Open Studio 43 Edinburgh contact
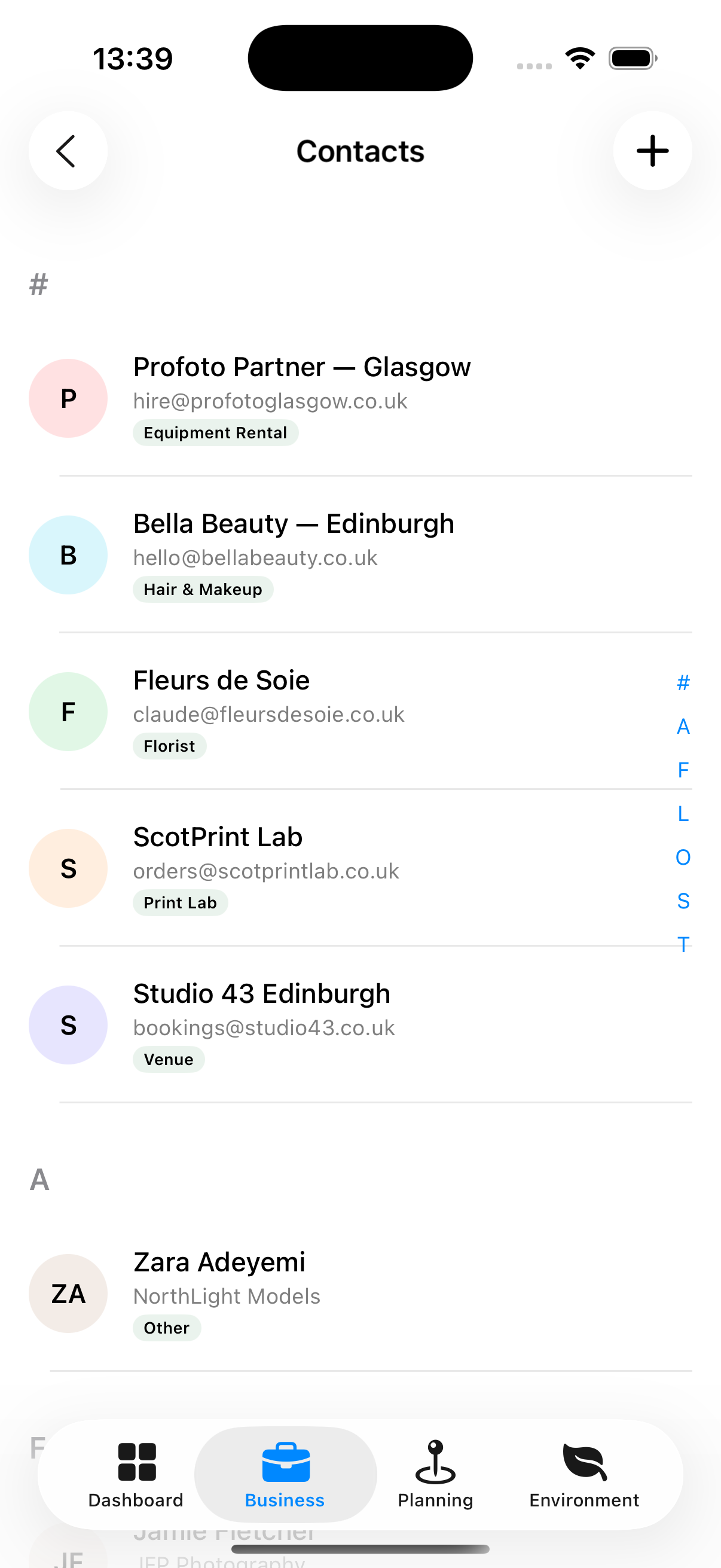Screen dimensions: 721x1568 pos(360,1024)
